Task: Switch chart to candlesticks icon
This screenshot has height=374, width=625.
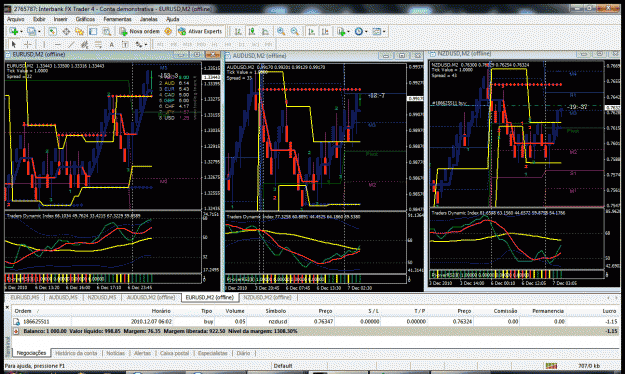Action: pos(252,31)
